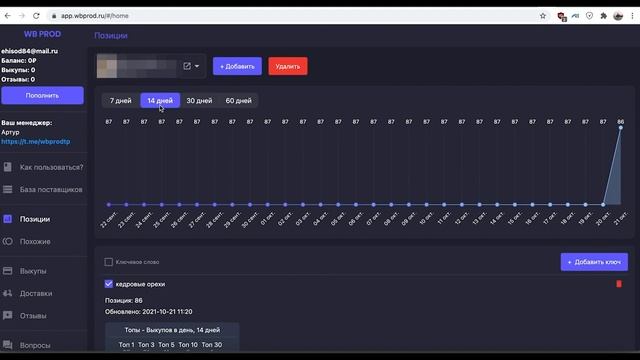Open browser extensions puzzle icon
The width and height of the screenshot is (640, 360).
pyautogui.click(x=604, y=16)
